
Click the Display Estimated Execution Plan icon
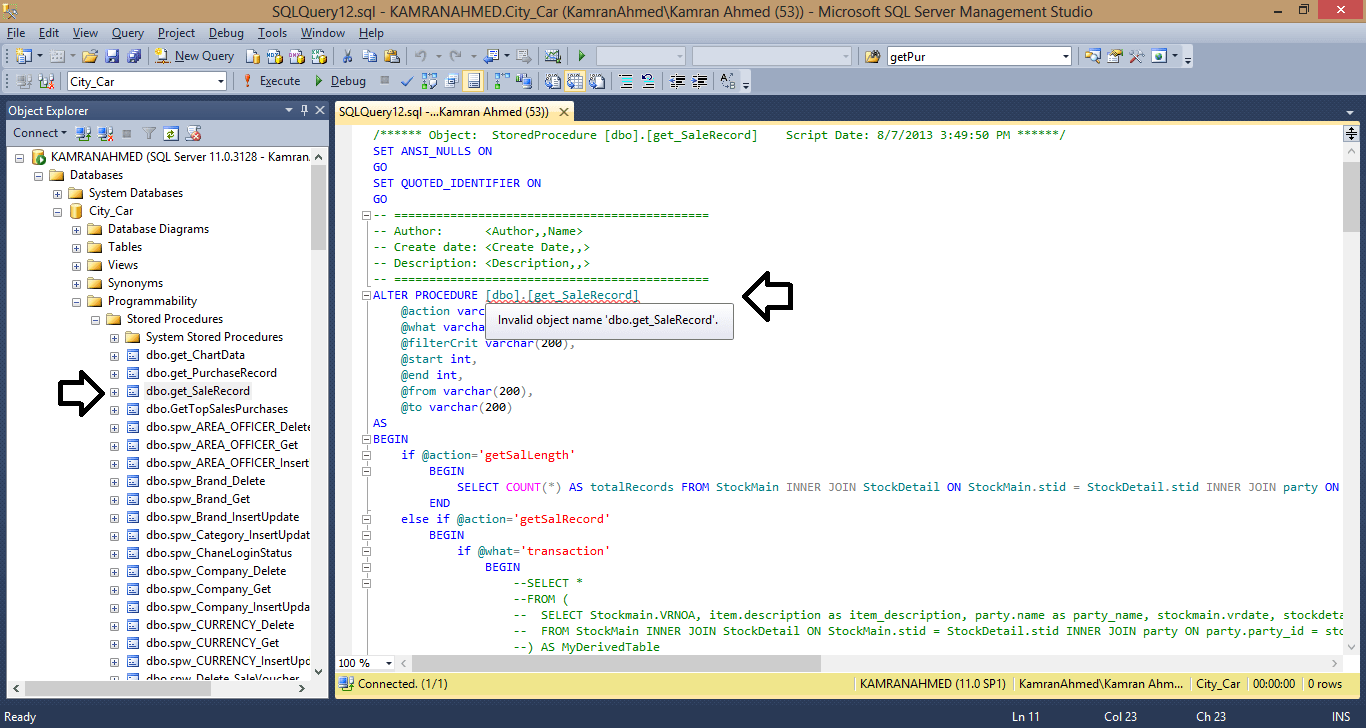[430, 81]
